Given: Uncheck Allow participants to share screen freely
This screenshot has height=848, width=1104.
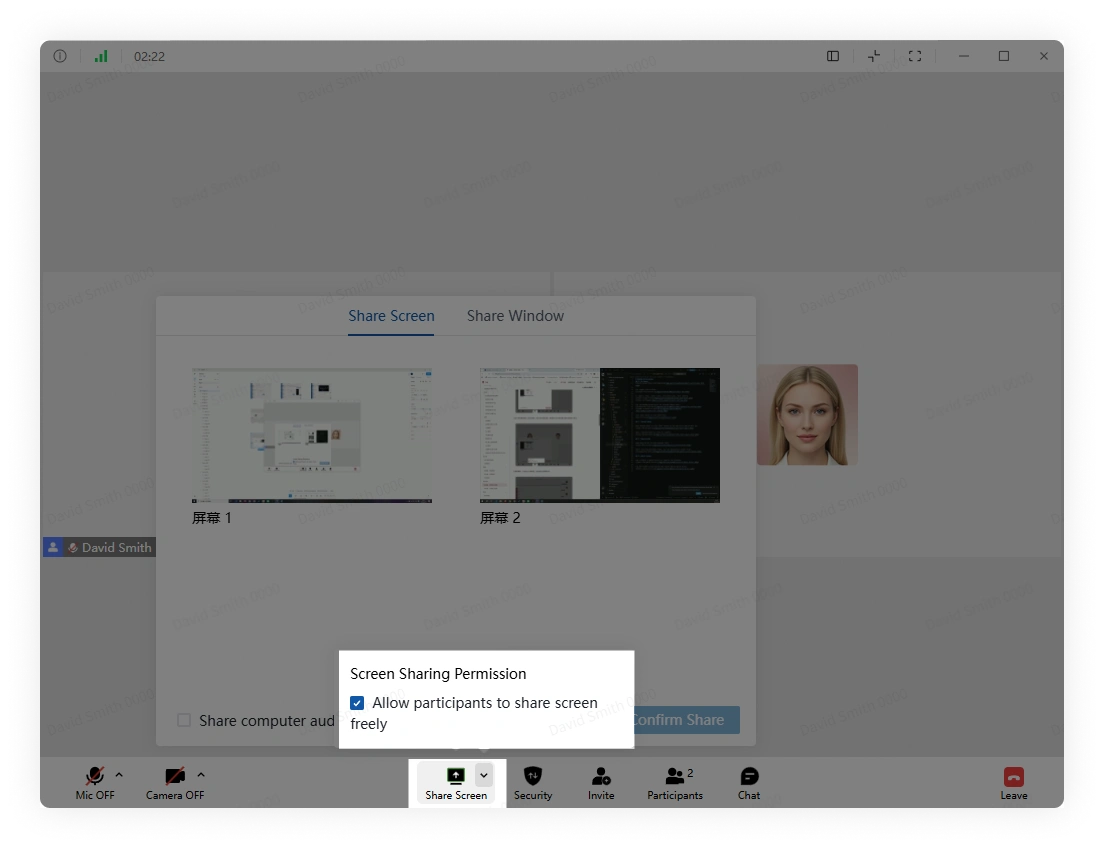Looking at the screenshot, I should pyautogui.click(x=357, y=703).
